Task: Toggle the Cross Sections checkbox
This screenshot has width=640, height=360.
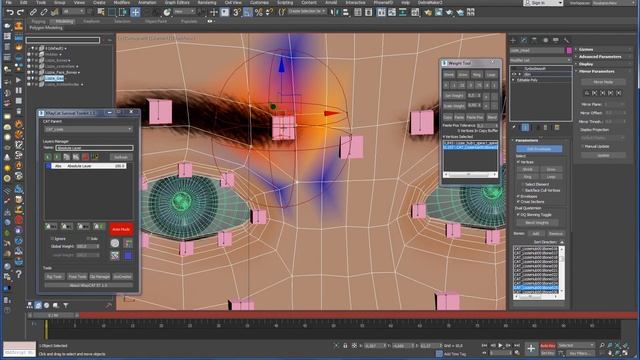Action: click(518, 202)
